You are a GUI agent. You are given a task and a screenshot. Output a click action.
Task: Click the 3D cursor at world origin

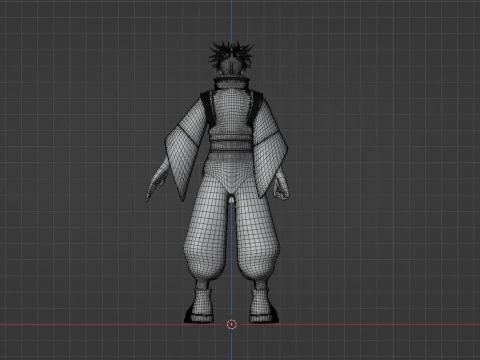pos(232,324)
